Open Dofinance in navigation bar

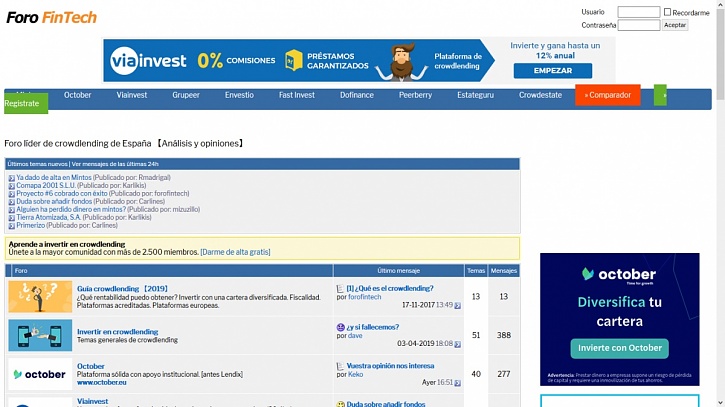356,95
